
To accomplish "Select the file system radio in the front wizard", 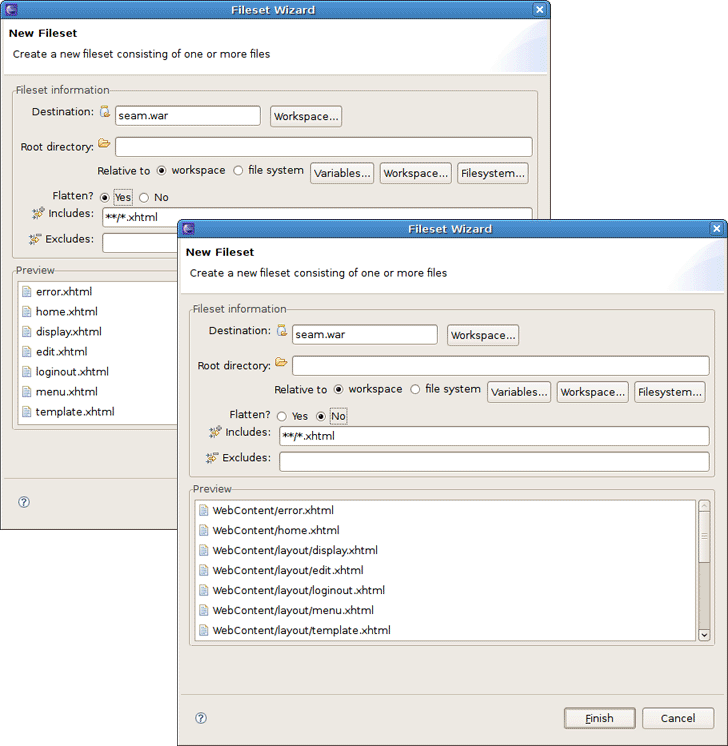I will coord(415,390).
